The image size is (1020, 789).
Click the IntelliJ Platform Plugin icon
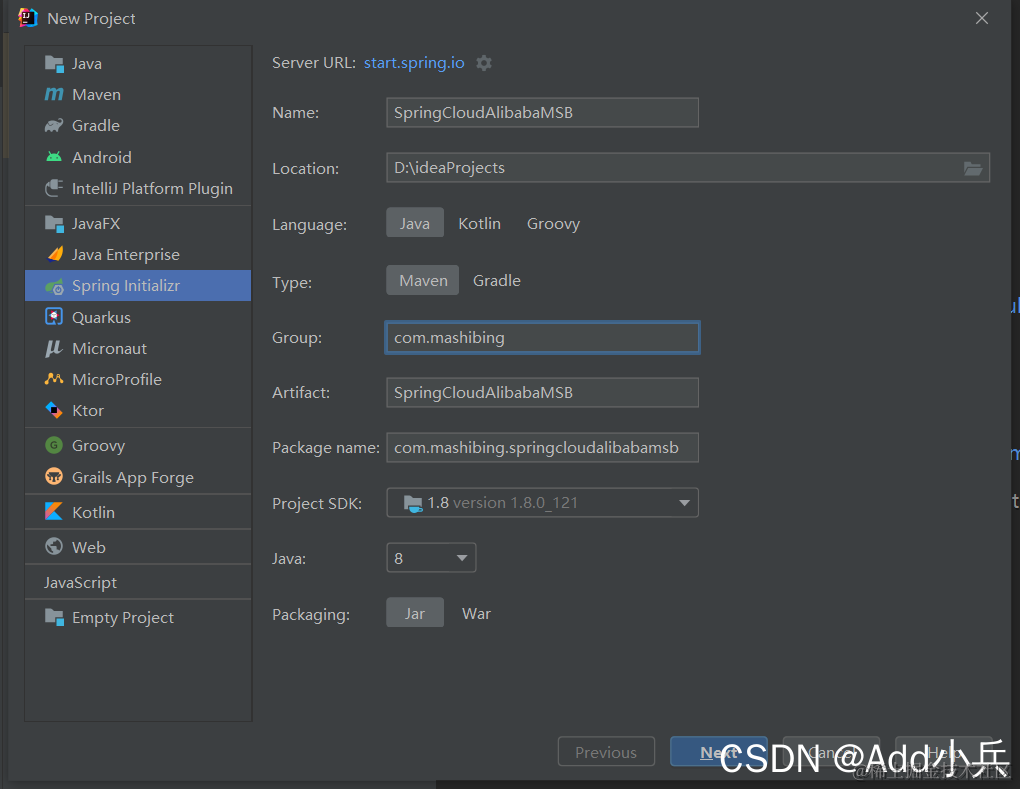(54, 188)
